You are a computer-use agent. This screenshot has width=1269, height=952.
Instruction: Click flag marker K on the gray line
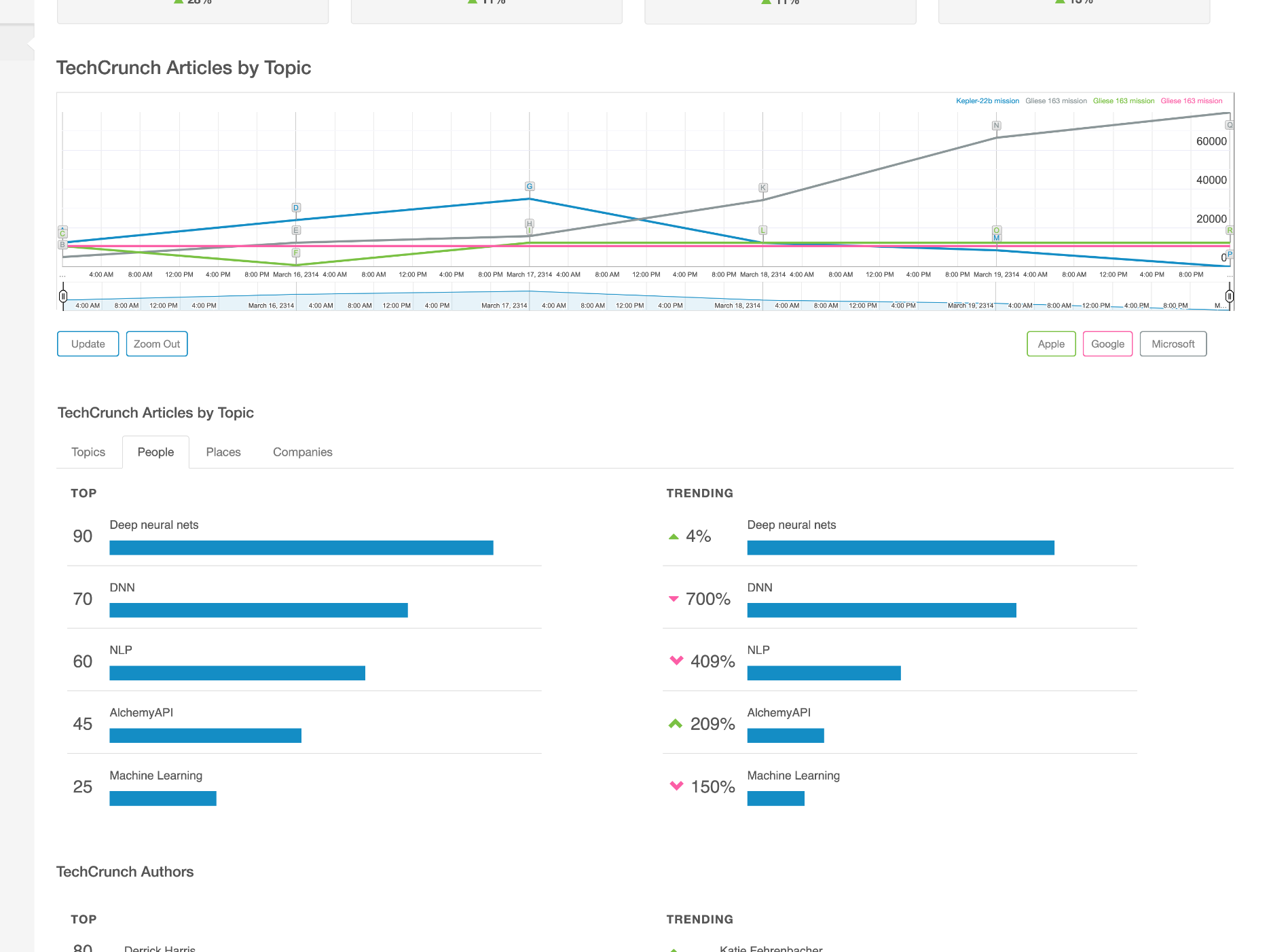[x=763, y=187]
